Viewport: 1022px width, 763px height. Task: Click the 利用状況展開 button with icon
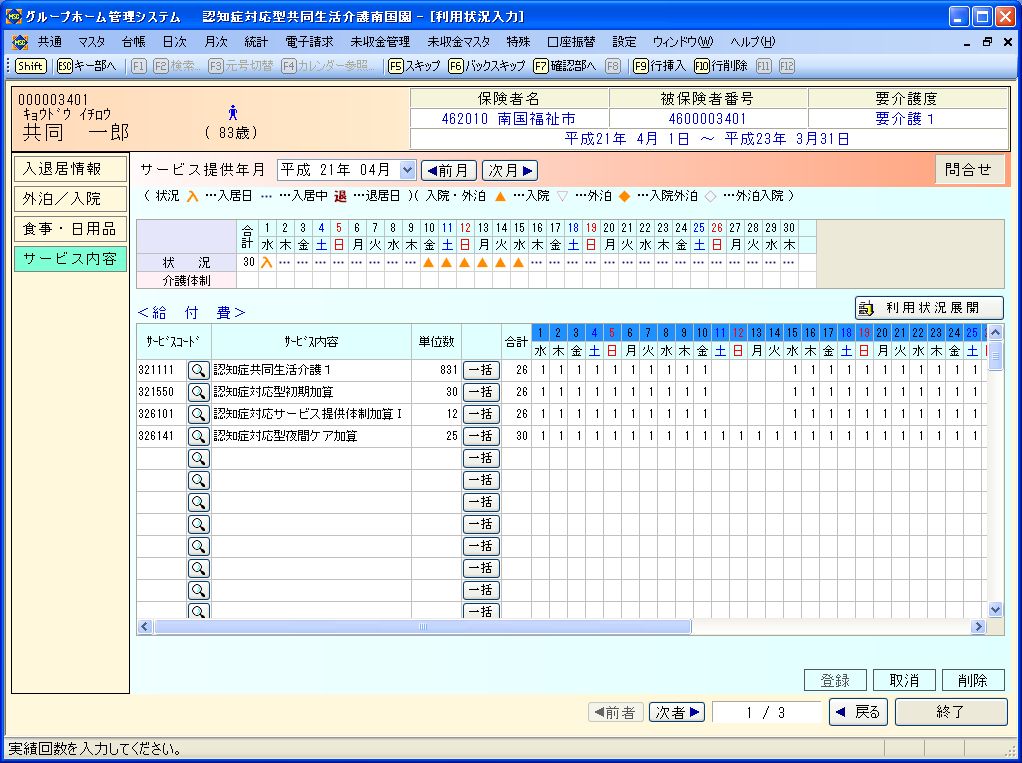click(x=929, y=308)
